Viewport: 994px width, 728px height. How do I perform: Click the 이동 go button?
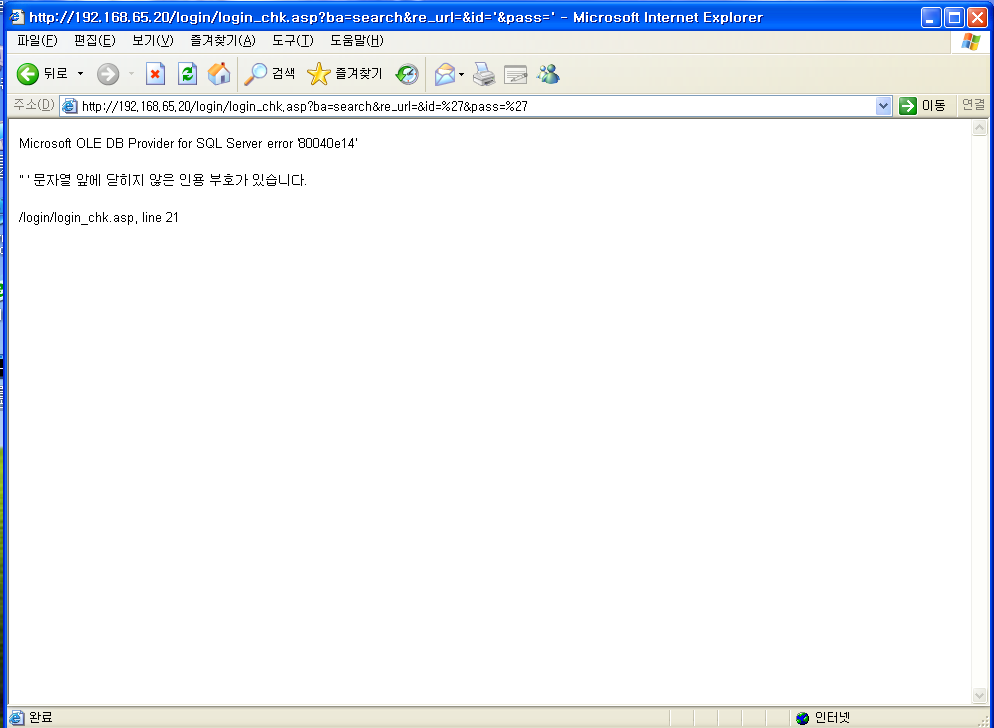click(x=922, y=106)
